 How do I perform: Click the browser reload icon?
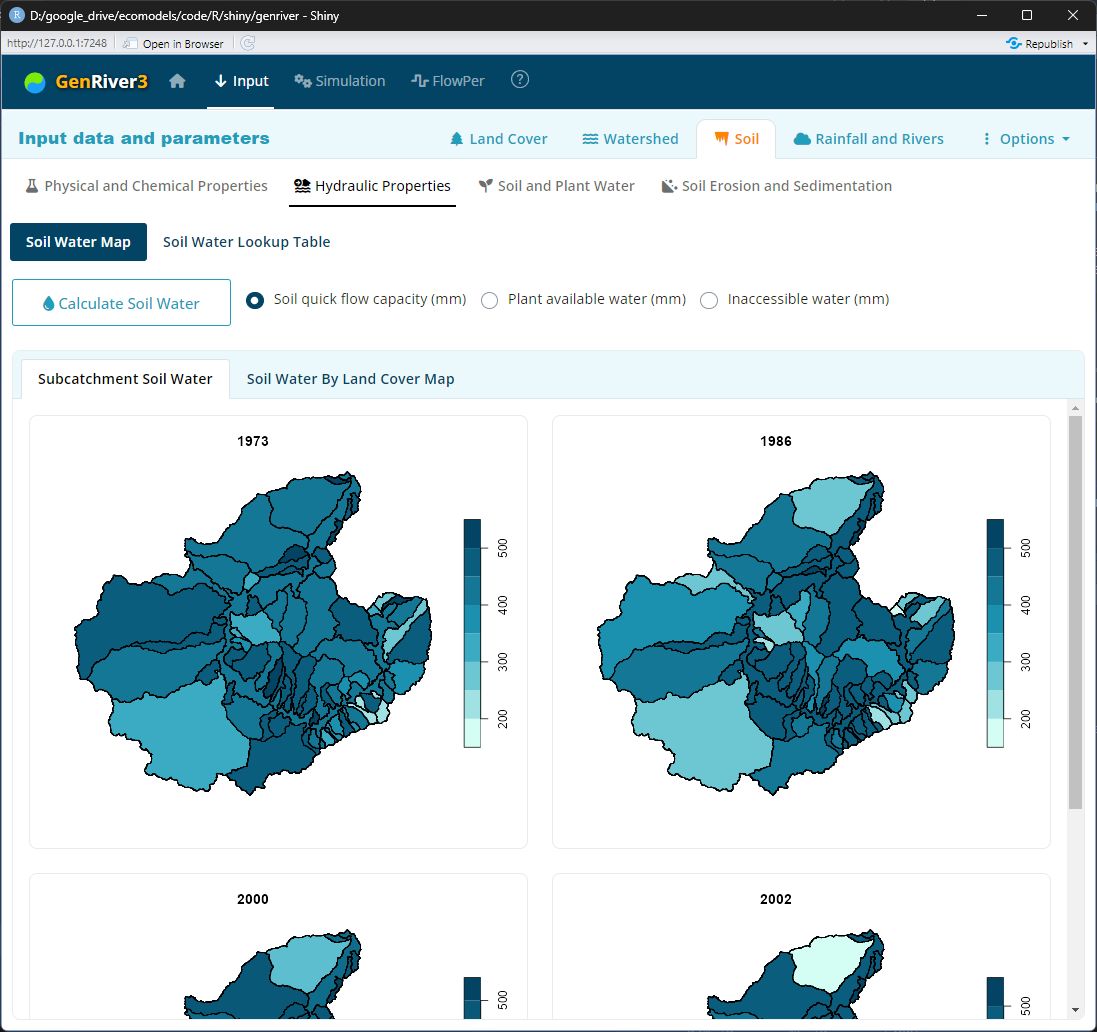(x=248, y=43)
